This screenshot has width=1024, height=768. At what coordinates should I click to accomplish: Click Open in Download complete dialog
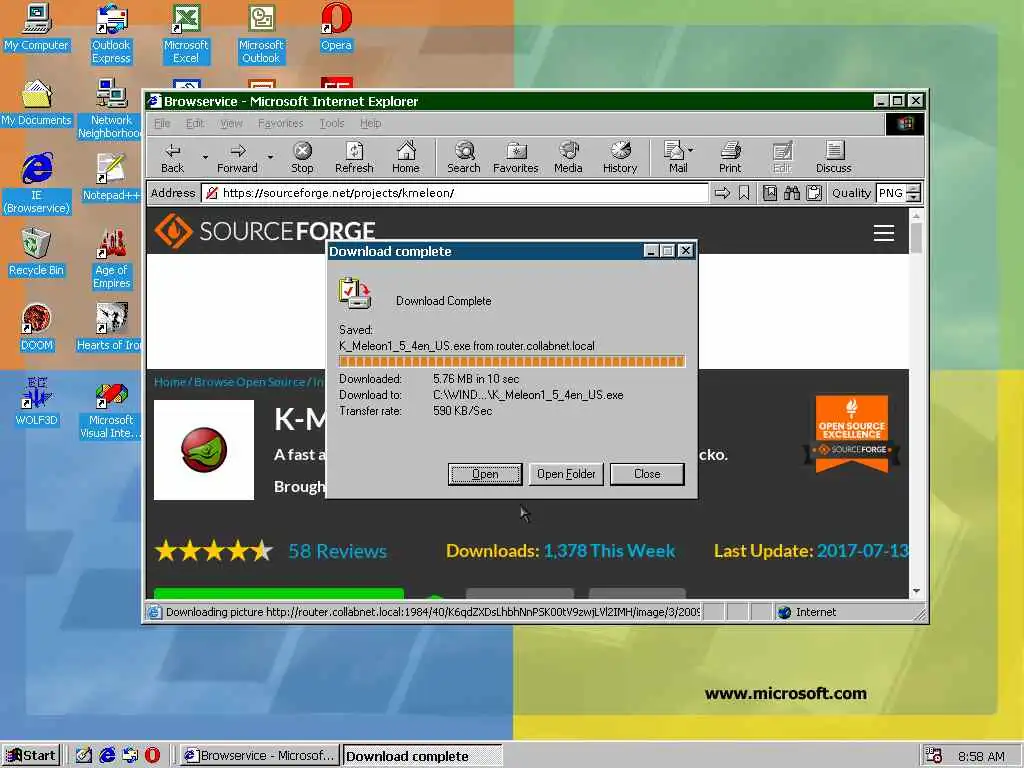(x=485, y=474)
